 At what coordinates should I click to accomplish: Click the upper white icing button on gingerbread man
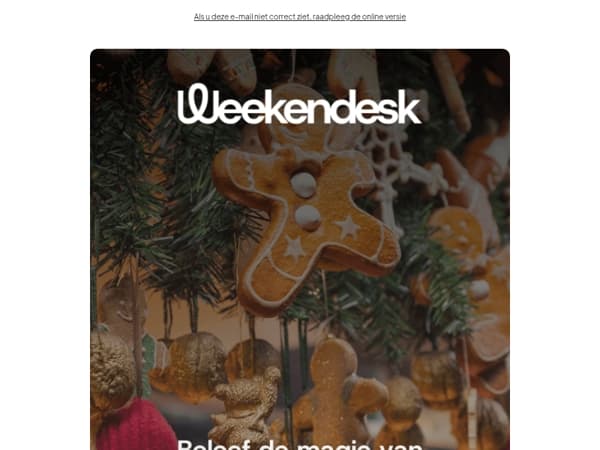coord(303,185)
